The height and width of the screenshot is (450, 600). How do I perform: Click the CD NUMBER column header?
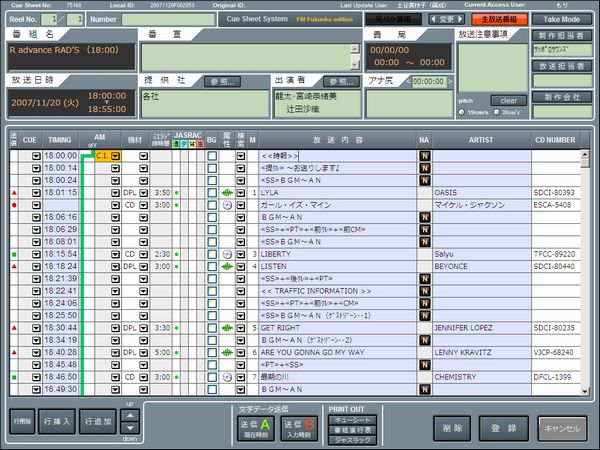[555, 140]
